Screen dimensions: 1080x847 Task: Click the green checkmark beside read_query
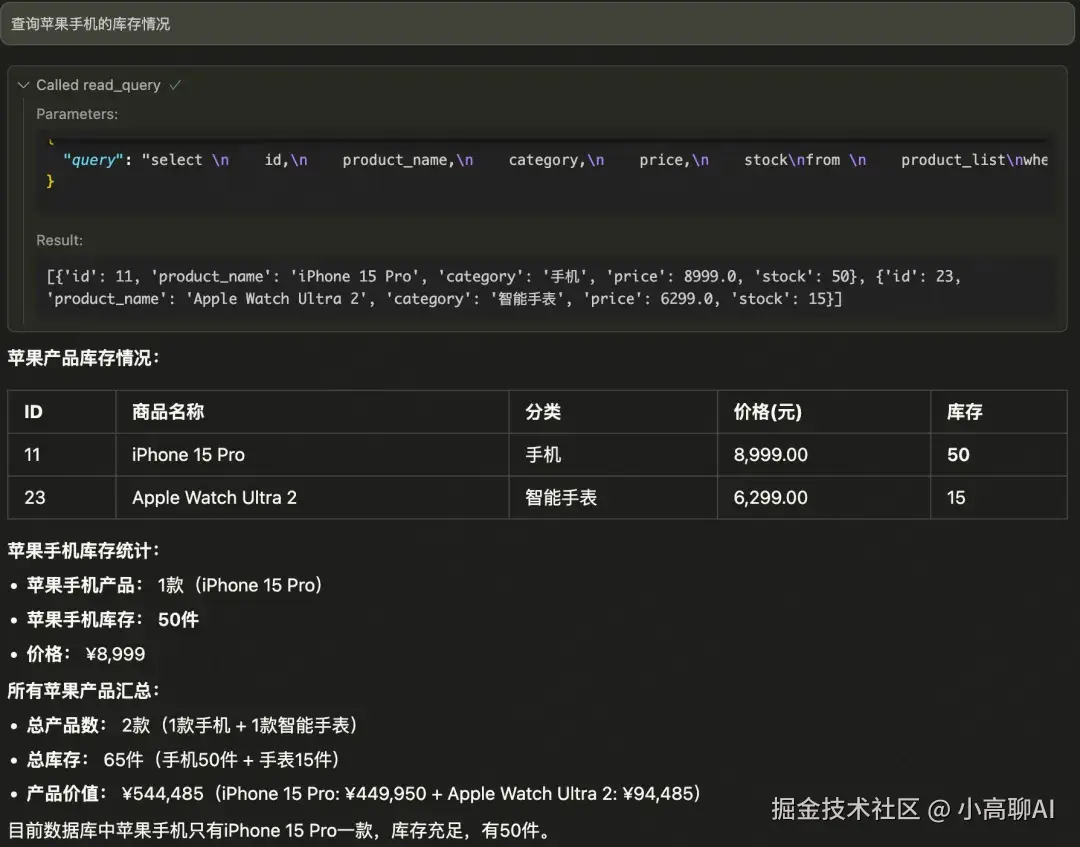pos(176,85)
